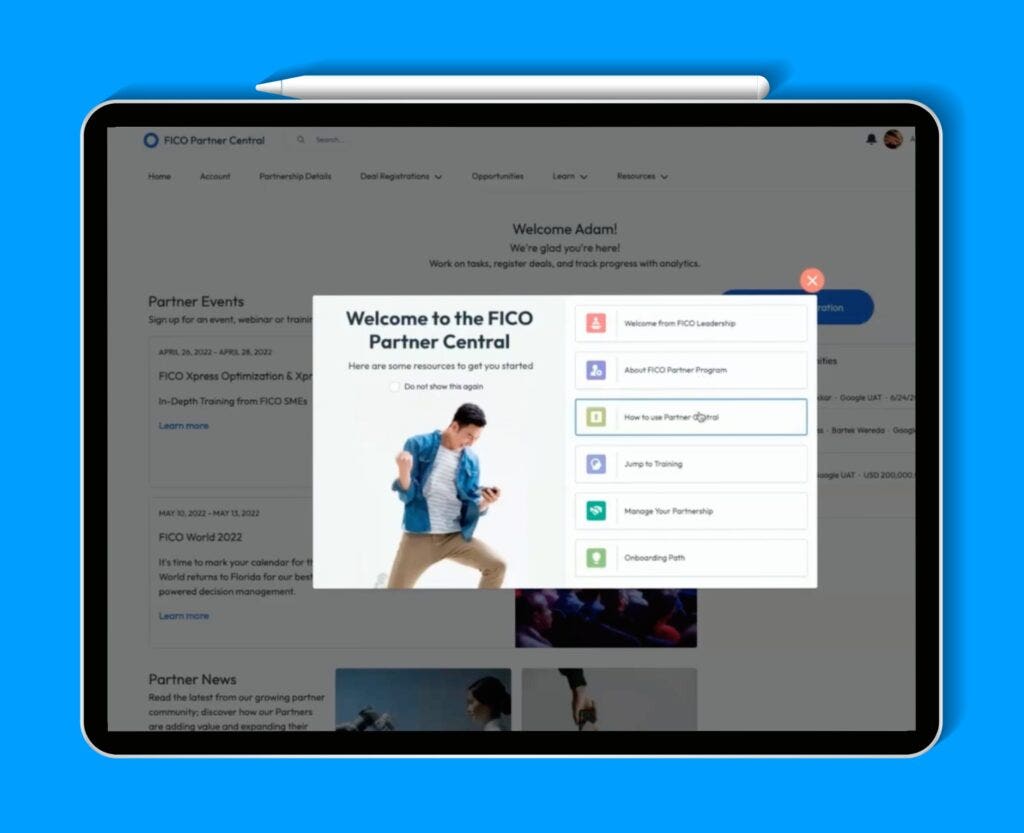Click Learn more under FICO World 2022
Screen dimensions: 1024x833
(184, 616)
